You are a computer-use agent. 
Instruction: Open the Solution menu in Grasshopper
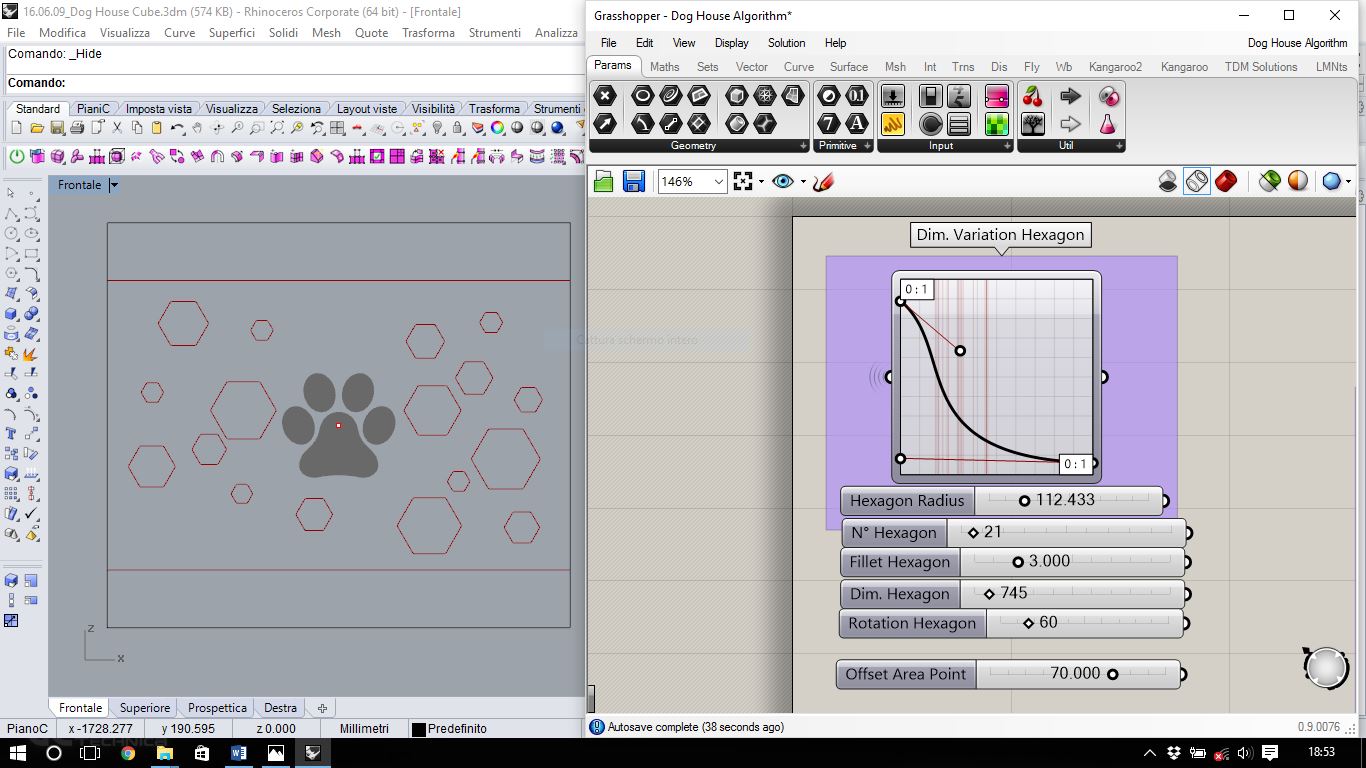[x=786, y=43]
